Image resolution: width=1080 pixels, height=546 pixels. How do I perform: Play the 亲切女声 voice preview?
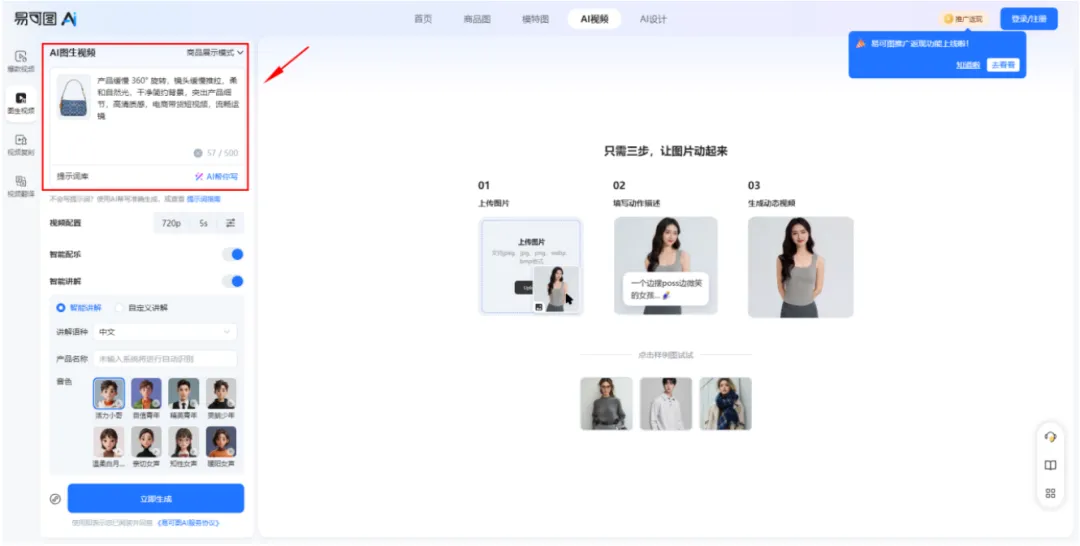pyautogui.click(x=156, y=452)
